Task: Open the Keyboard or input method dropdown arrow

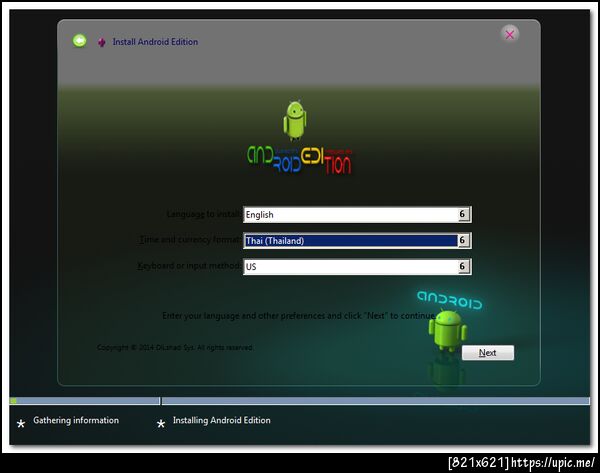Action: 463,266
